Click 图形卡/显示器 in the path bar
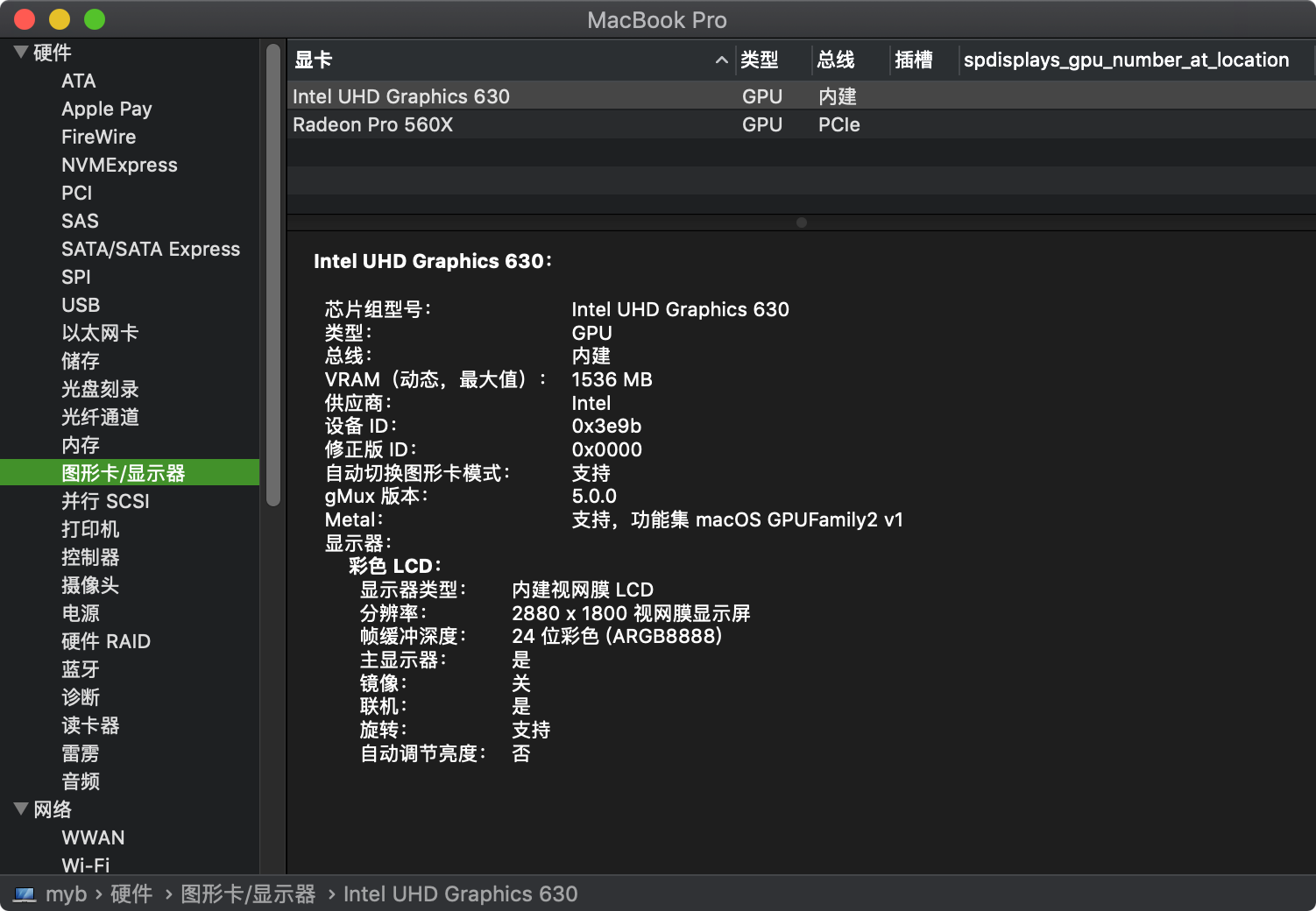The width and height of the screenshot is (1316, 911). click(x=248, y=894)
